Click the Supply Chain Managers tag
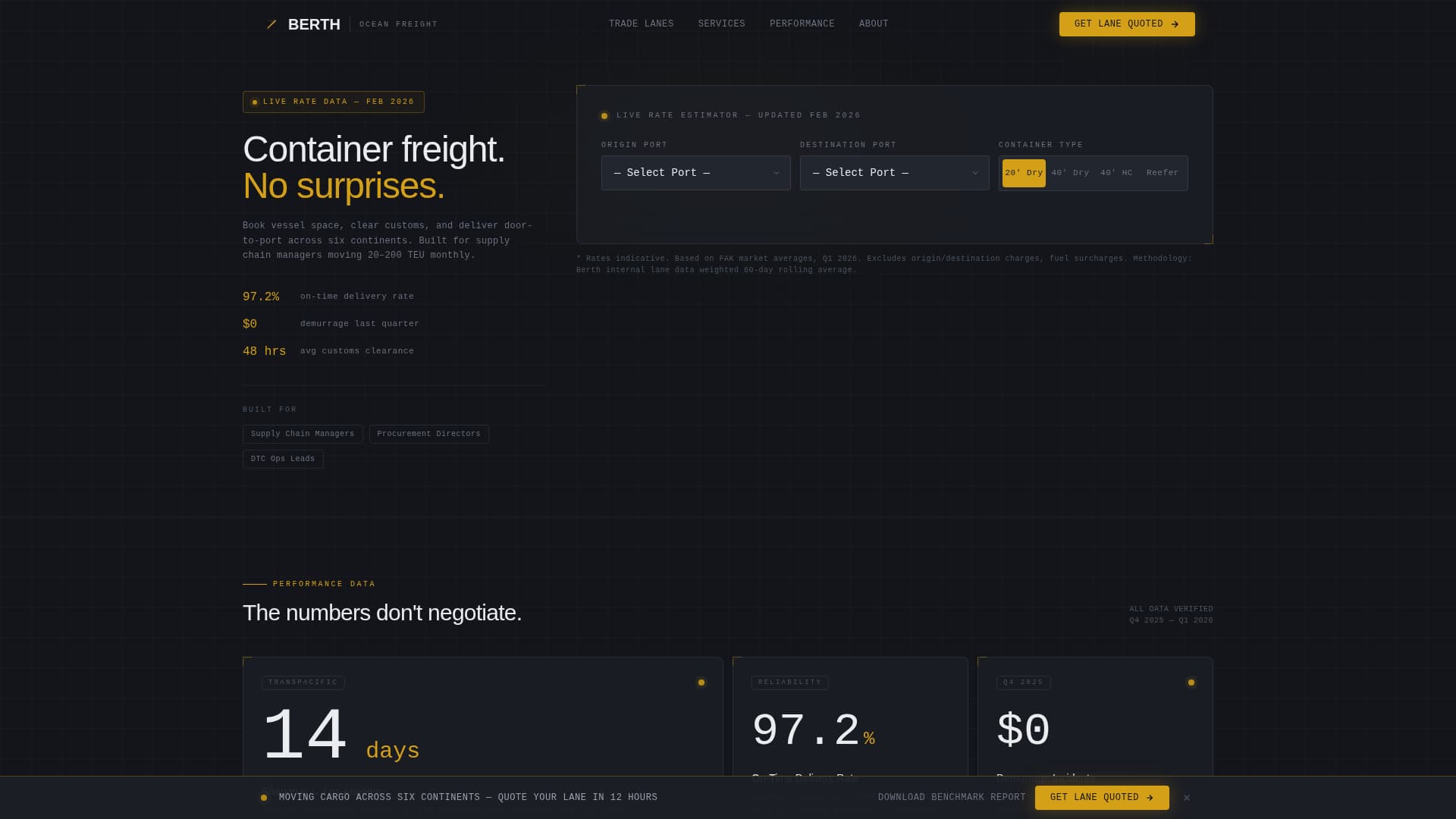The width and height of the screenshot is (1456, 819). click(x=303, y=434)
